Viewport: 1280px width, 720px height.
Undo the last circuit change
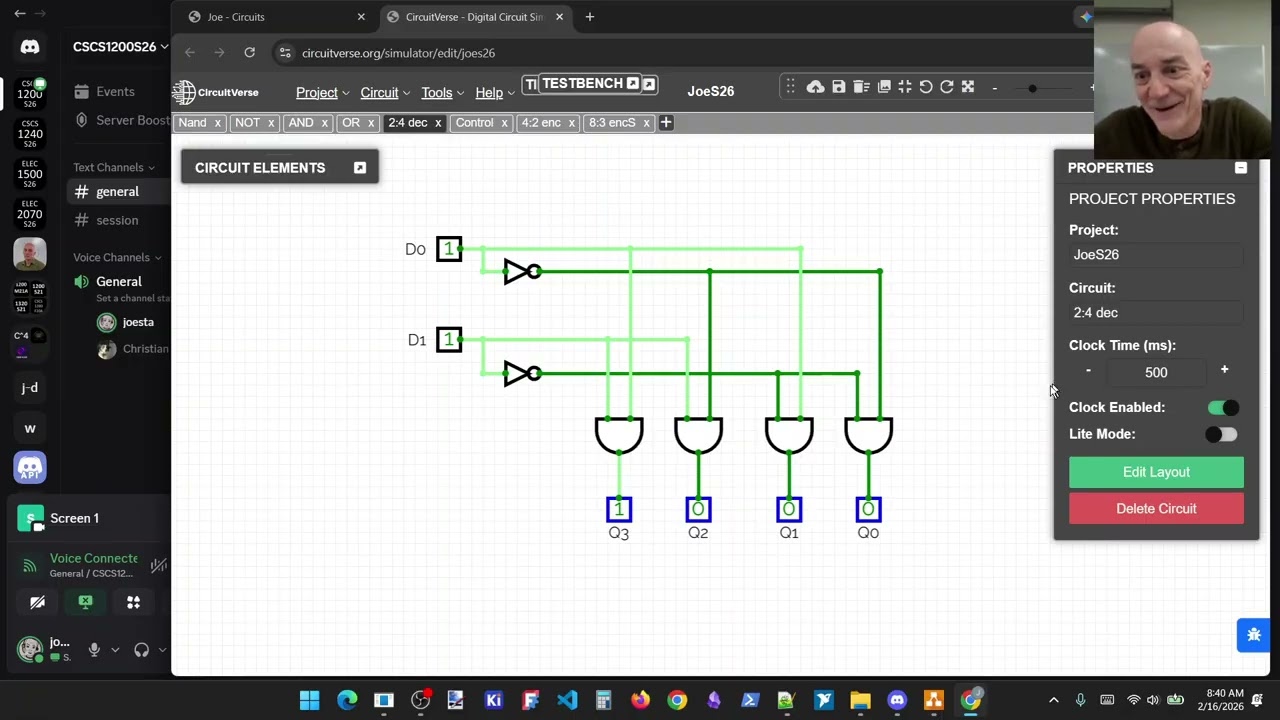(926, 87)
